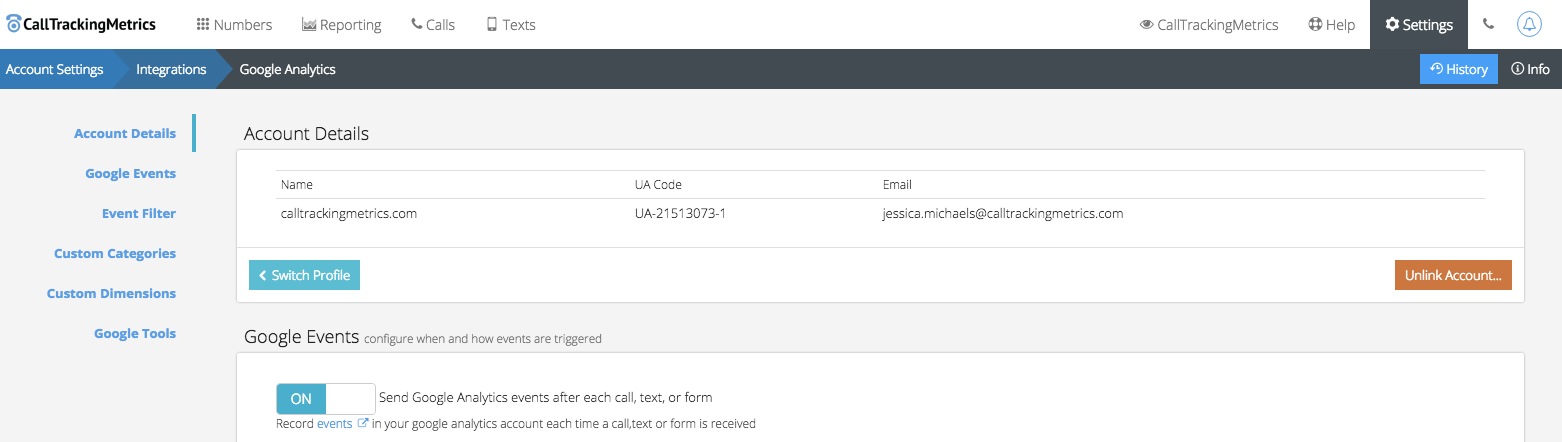Open notifications bell icon
This screenshot has width=1562, height=442.
click(x=1529, y=25)
